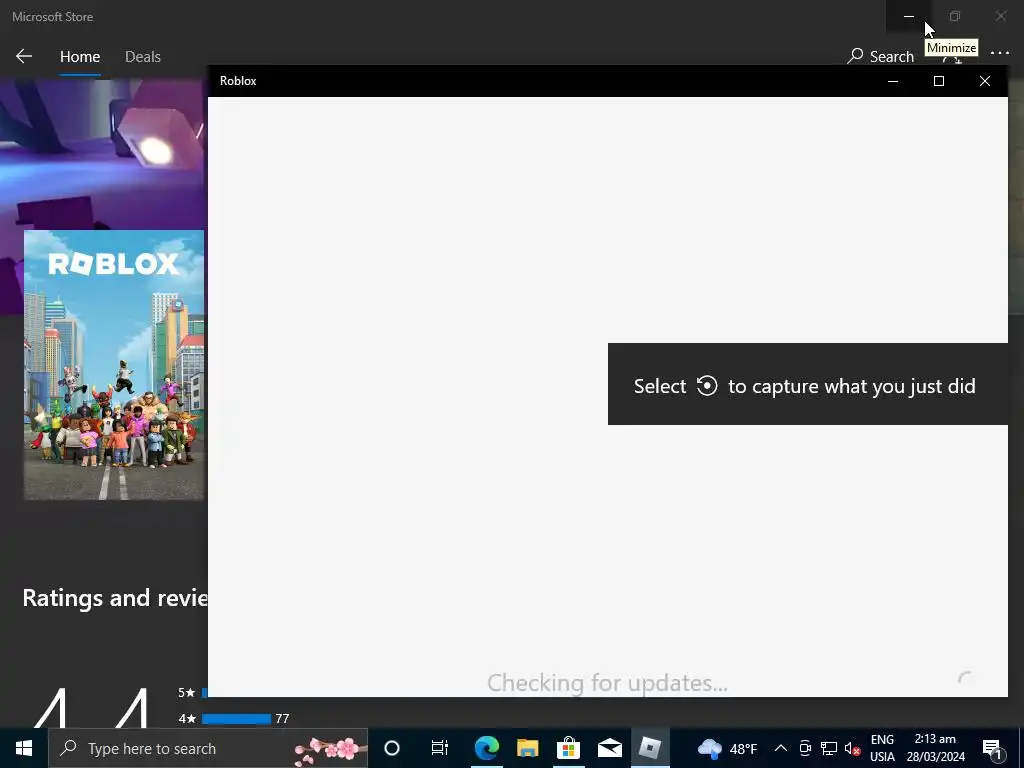1024x768 pixels.
Task: Restore down the Microsoft Store window
Action: coord(955,16)
